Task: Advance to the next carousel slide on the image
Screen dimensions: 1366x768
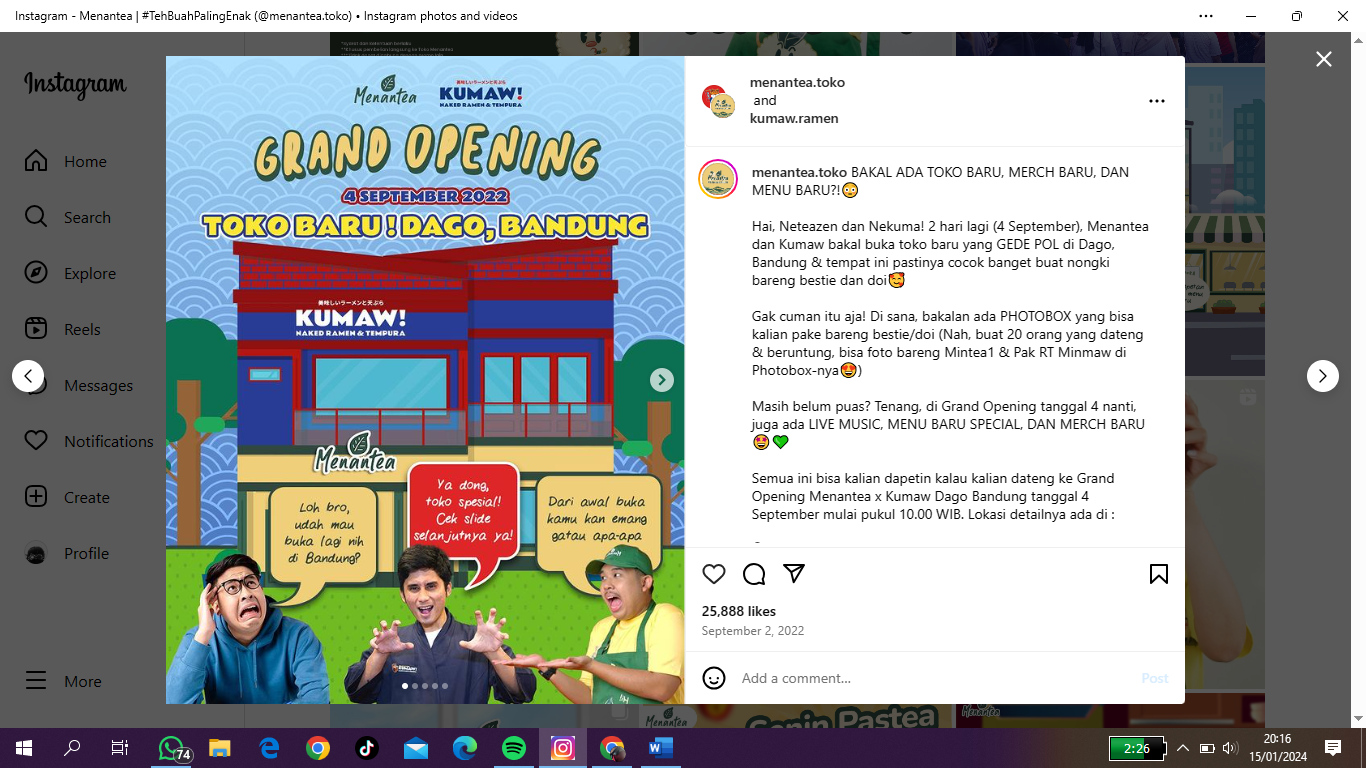Action: pos(661,380)
